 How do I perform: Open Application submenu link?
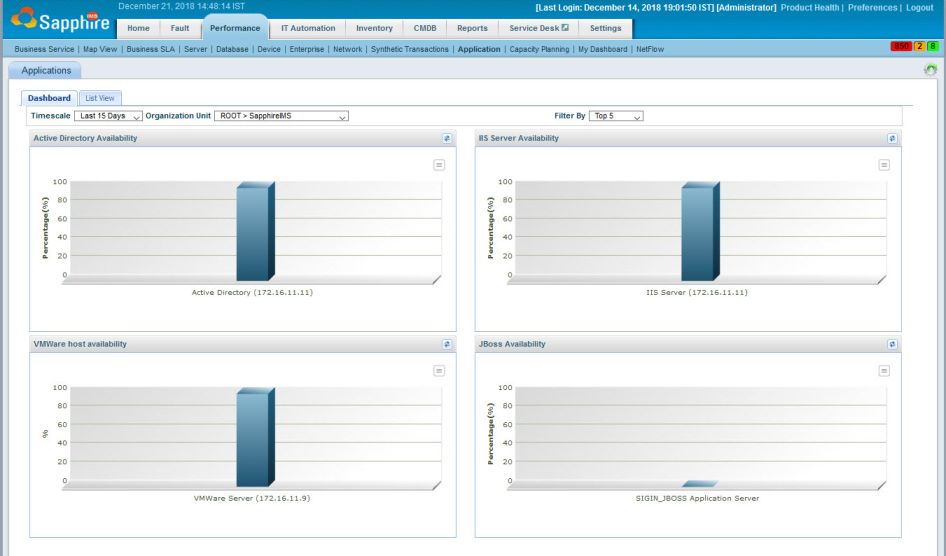click(479, 49)
